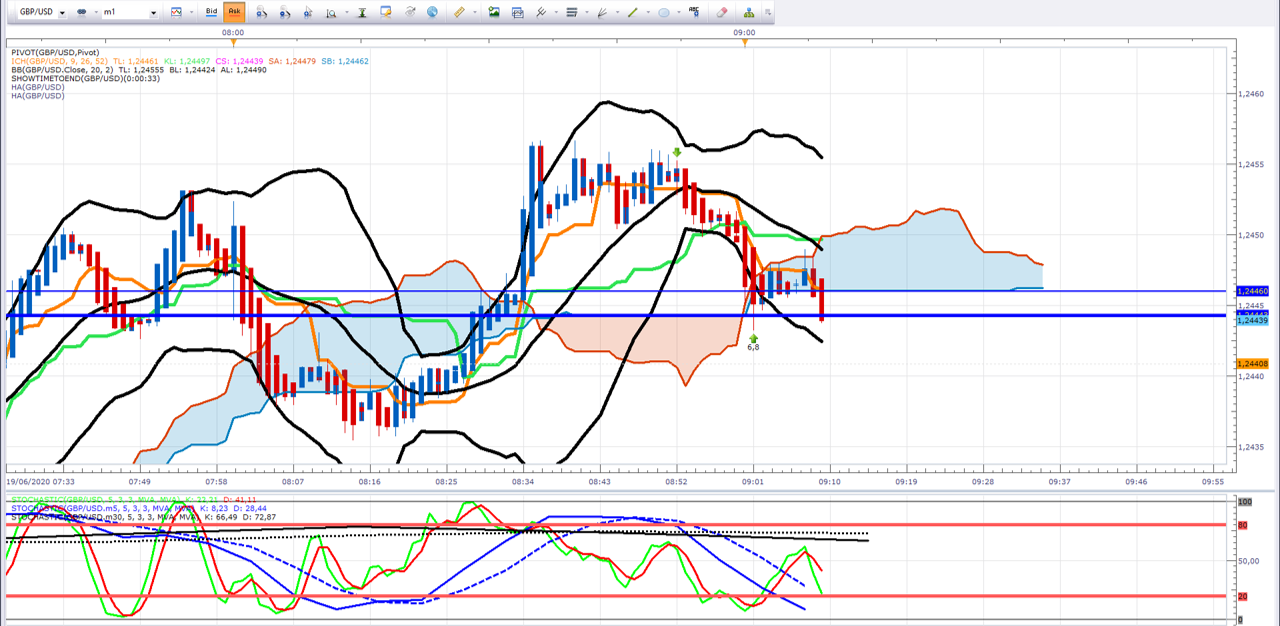Switch chart to Bid prices

211,13
